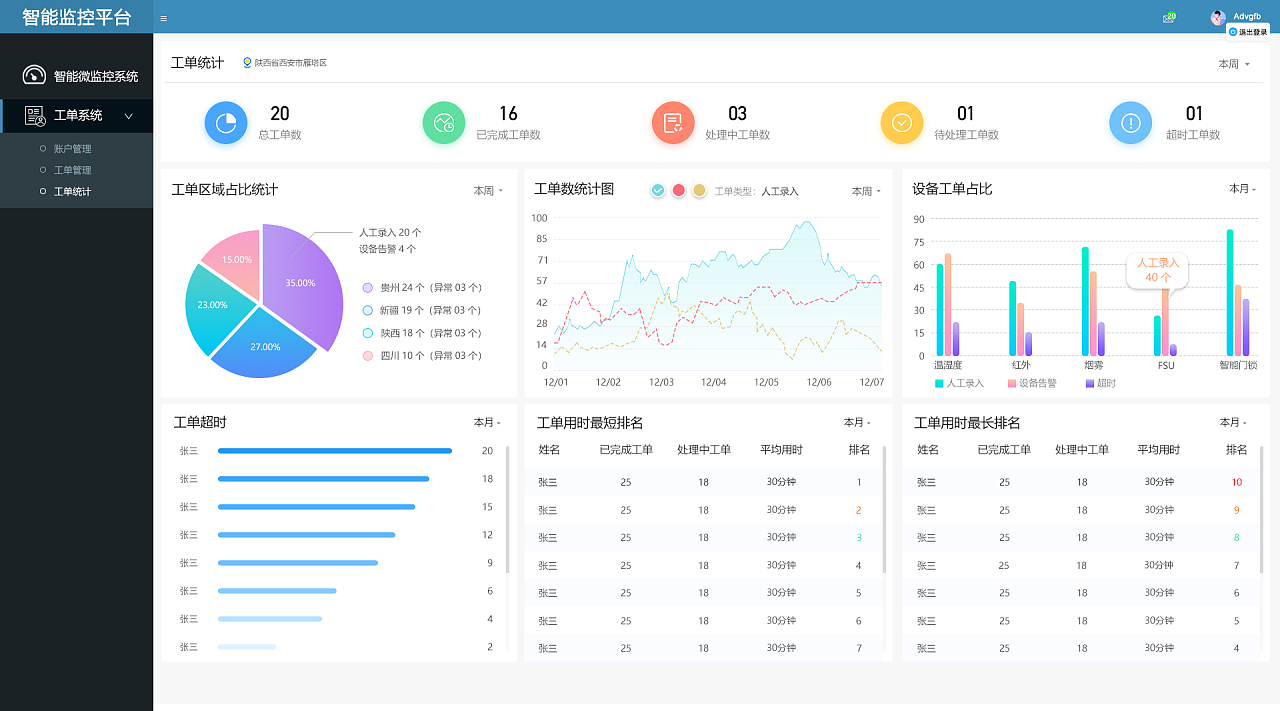Click the tallest cyan bar over 智能门锁
The image size is (1280, 711).
tap(1230, 293)
